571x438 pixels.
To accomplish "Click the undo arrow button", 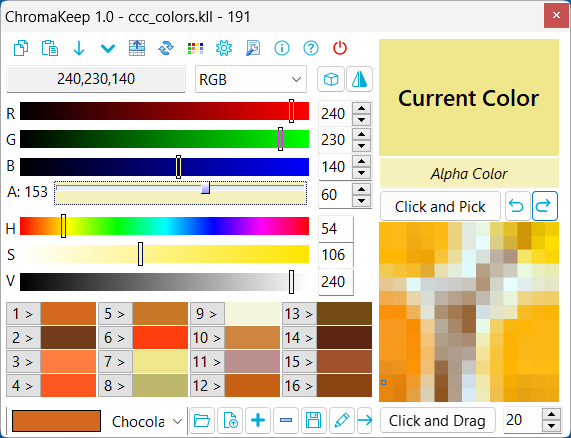I will click(516, 206).
